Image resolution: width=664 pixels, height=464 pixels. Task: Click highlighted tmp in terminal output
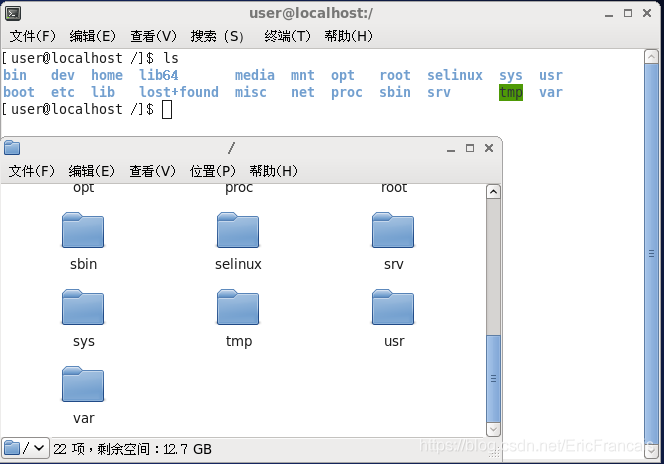tap(511, 92)
